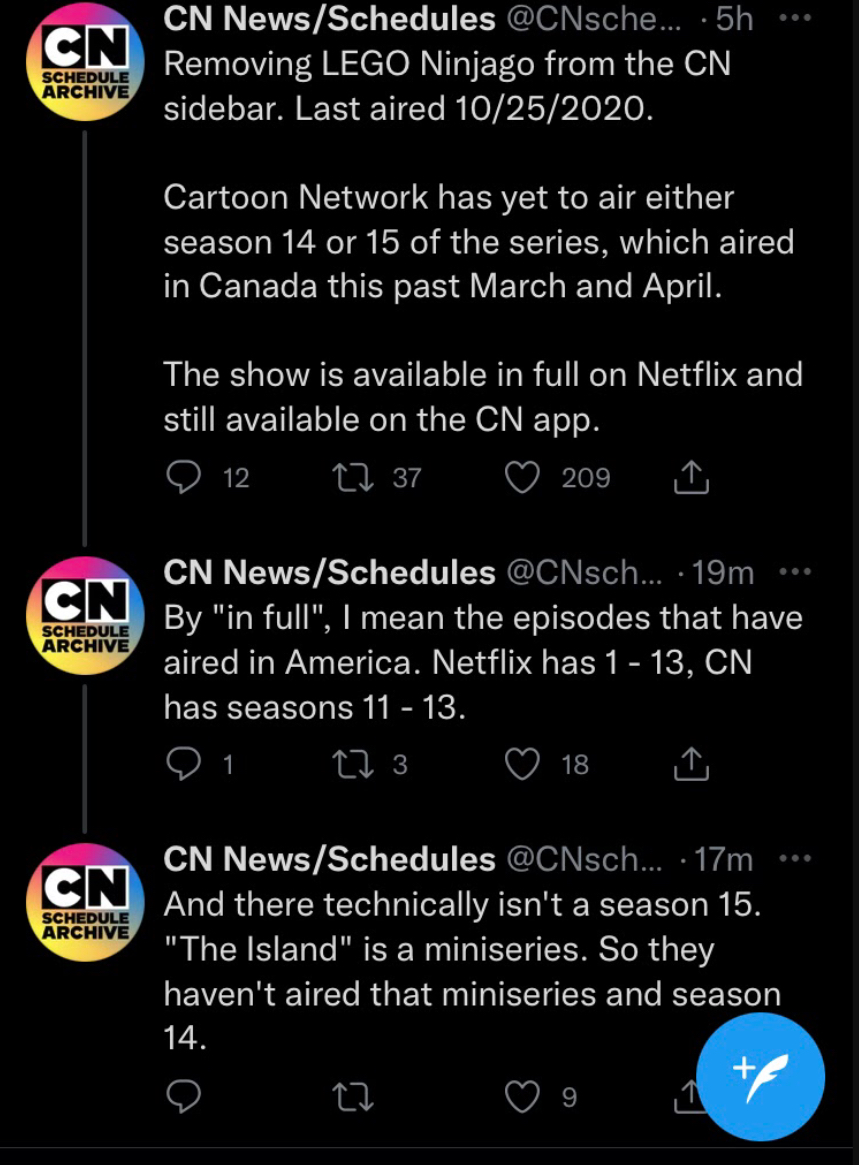Open CN Schedule Archive avatar on second tweet
Image resolution: width=859 pixels, height=1165 pixels.
click(x=86, y=614)
